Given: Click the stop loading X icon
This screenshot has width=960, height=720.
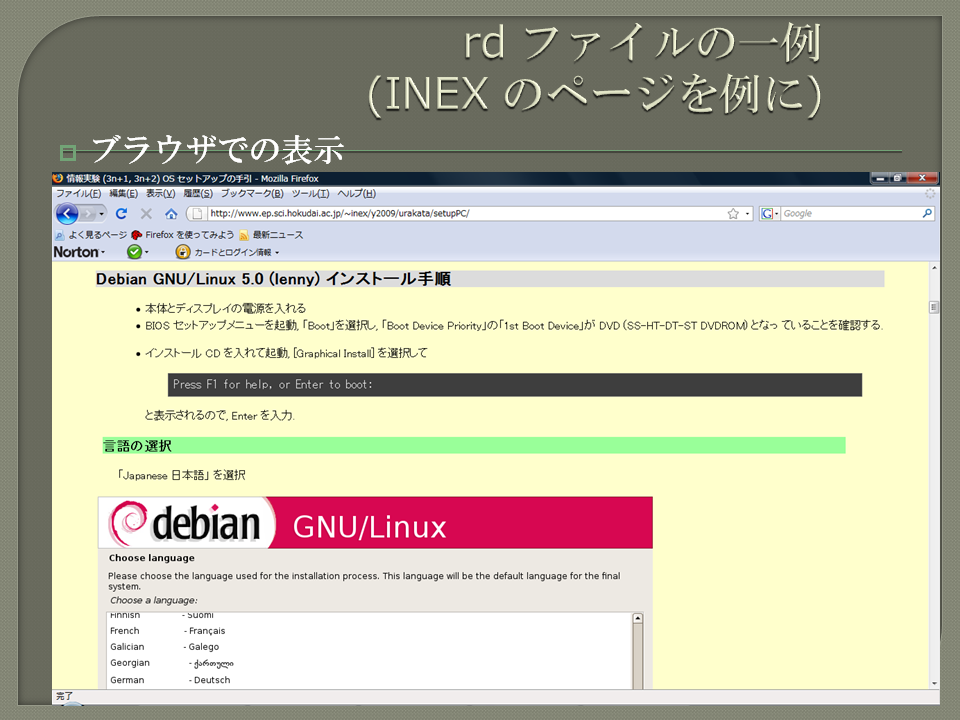Looking at the screenshot, I should tap(146, 214).
